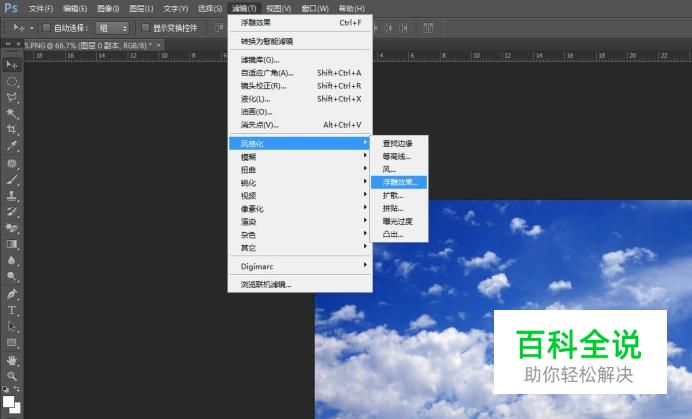Screen dimensions: 692x419
Task: Choose 拼贴... in the submenu
Action: tap(399, 208)
